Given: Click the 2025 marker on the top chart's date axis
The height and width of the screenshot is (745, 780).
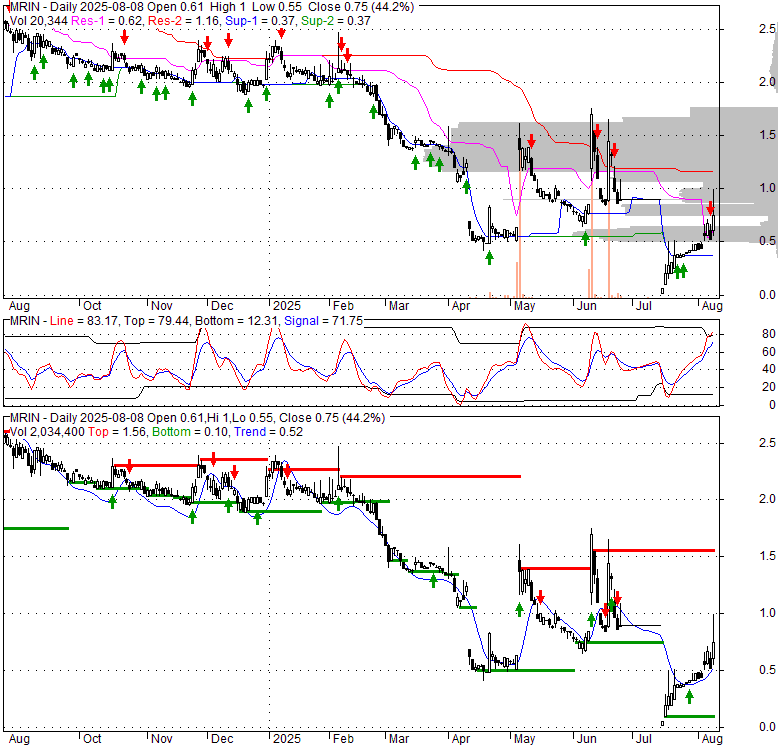Looking at the screenshot, I should tap(287, 305).
